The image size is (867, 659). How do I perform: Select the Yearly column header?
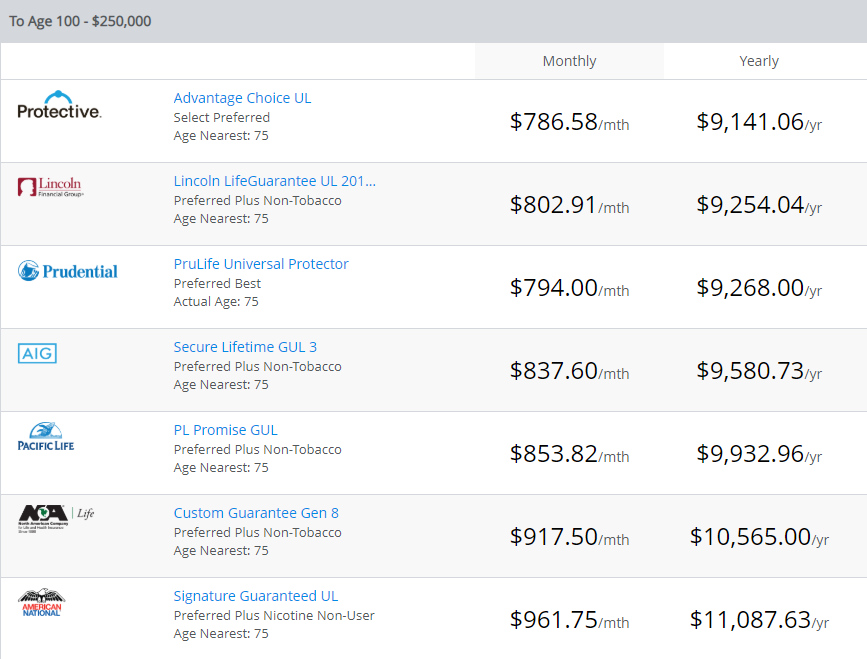point(759,61)
